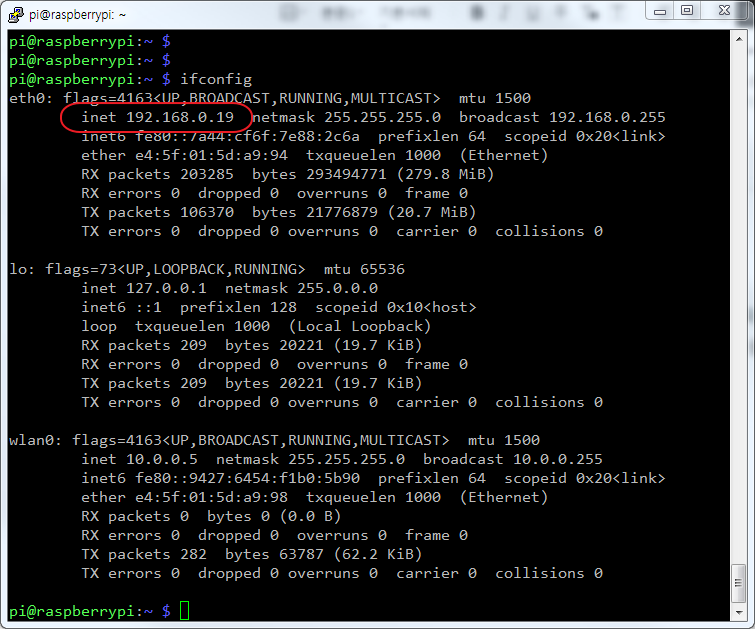Click 'inet 10.0.0.5' address
This screenshot has height=629, width=755.
(x=140, y=459)
